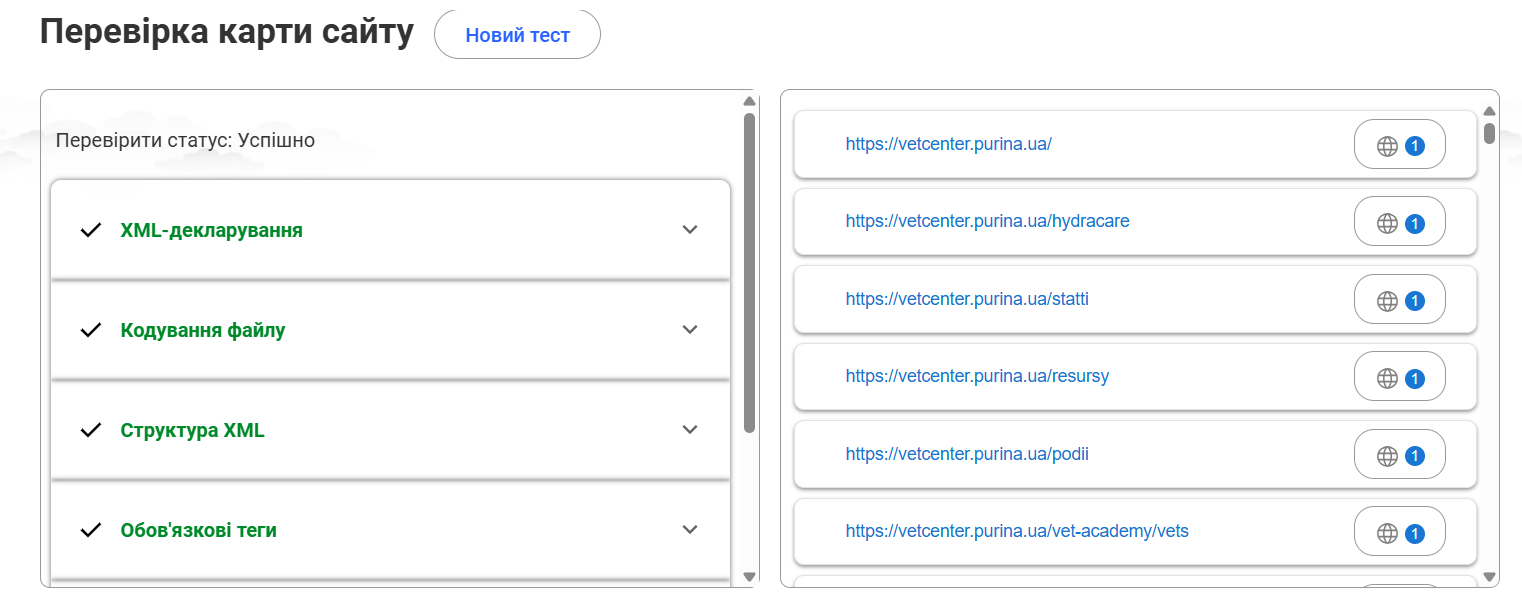Click the checkmark icon next to Структура XML
The height and width of the screenshot is (611, 1522).
(91, 430)
